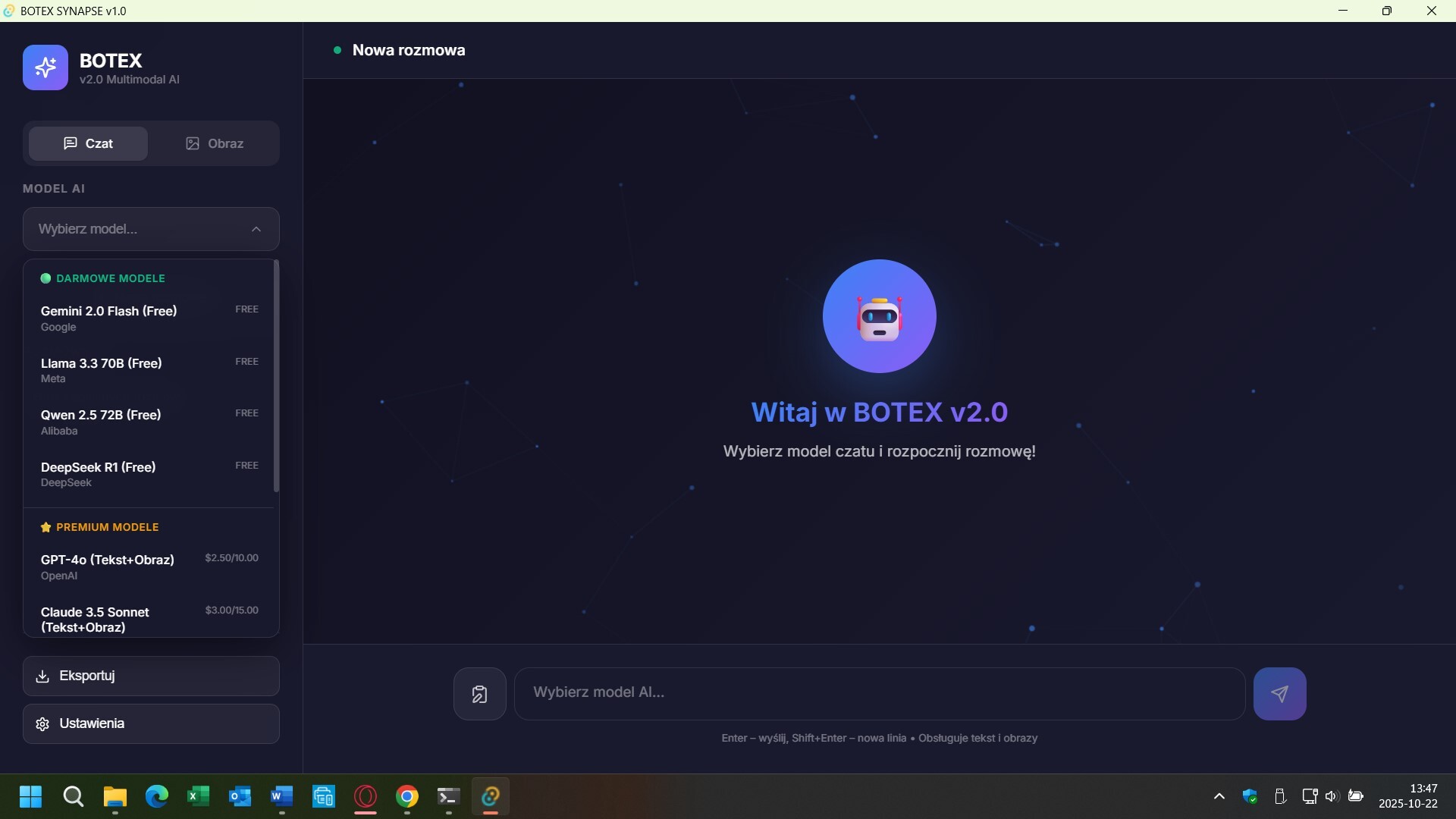
Task: Switch to the Obraz tab
Action: [215, 143]
